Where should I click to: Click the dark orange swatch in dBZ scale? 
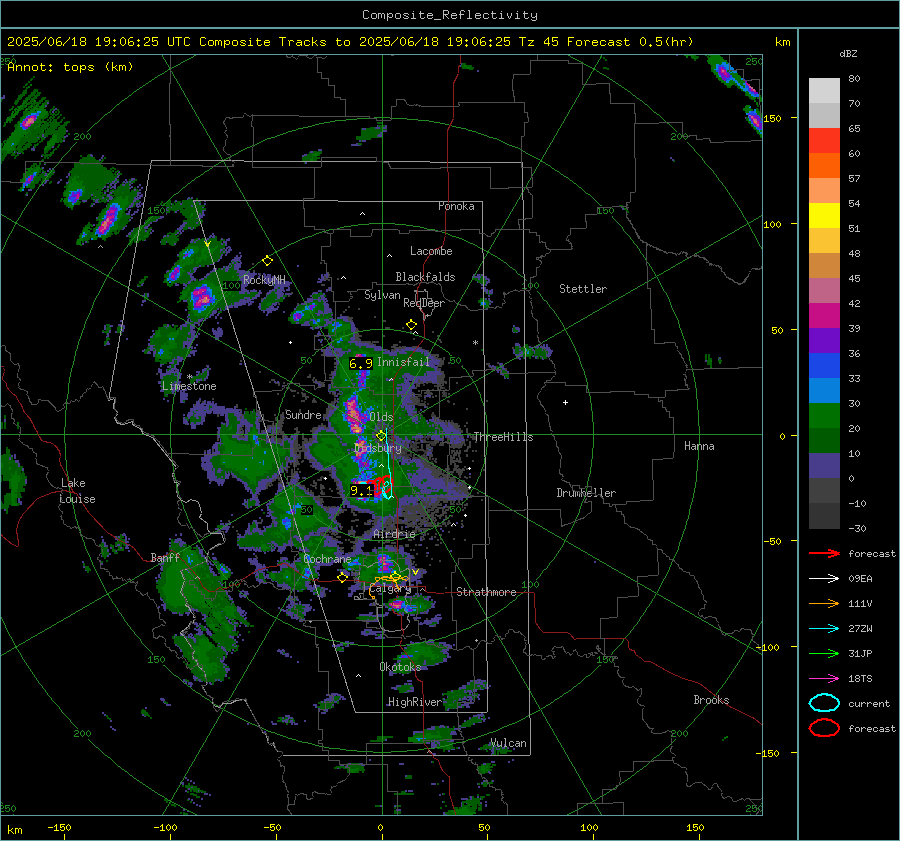(824, 166)
